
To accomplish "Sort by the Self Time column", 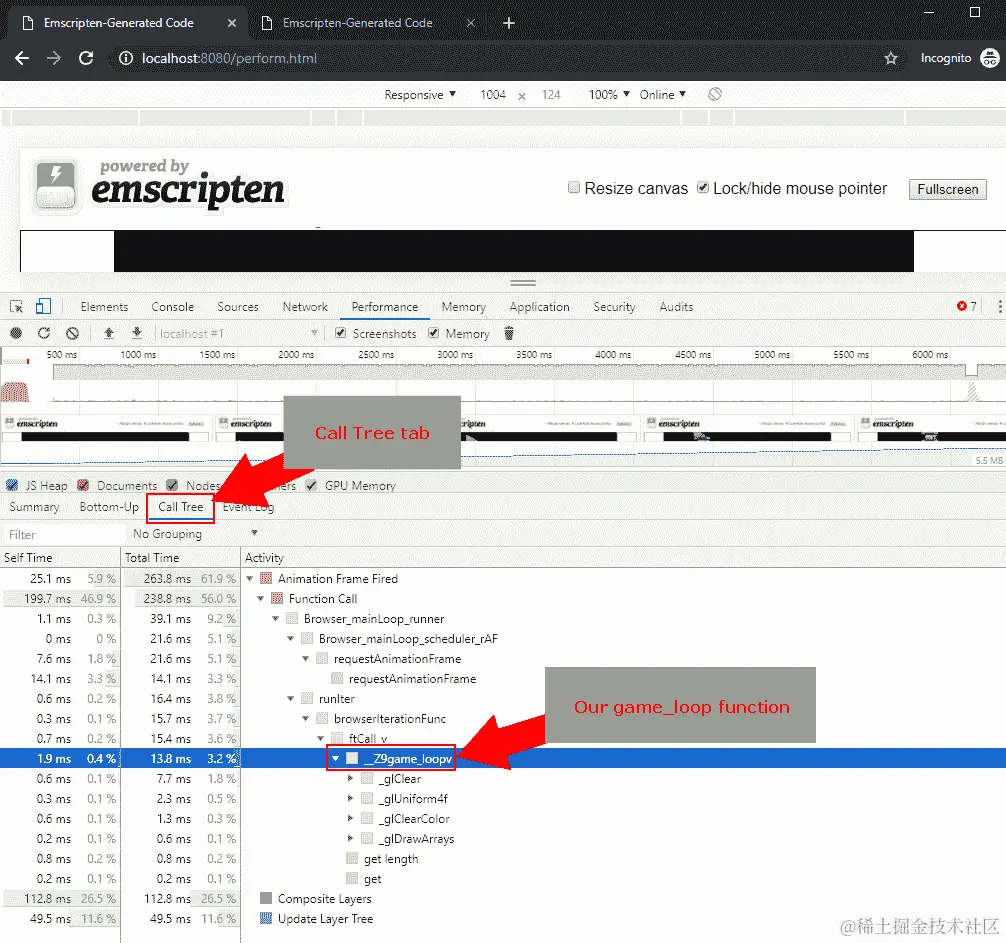I will pos(60,557).
